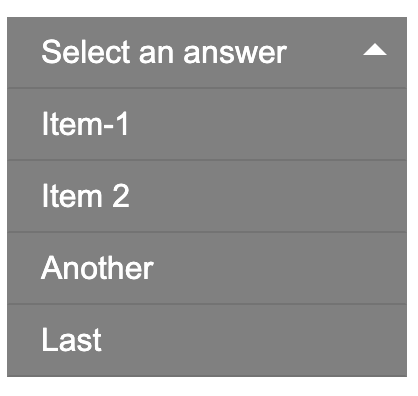Click the white triangle beside Select an answer
The width and height of the screenshot is (418, 396).
point(375,50)
